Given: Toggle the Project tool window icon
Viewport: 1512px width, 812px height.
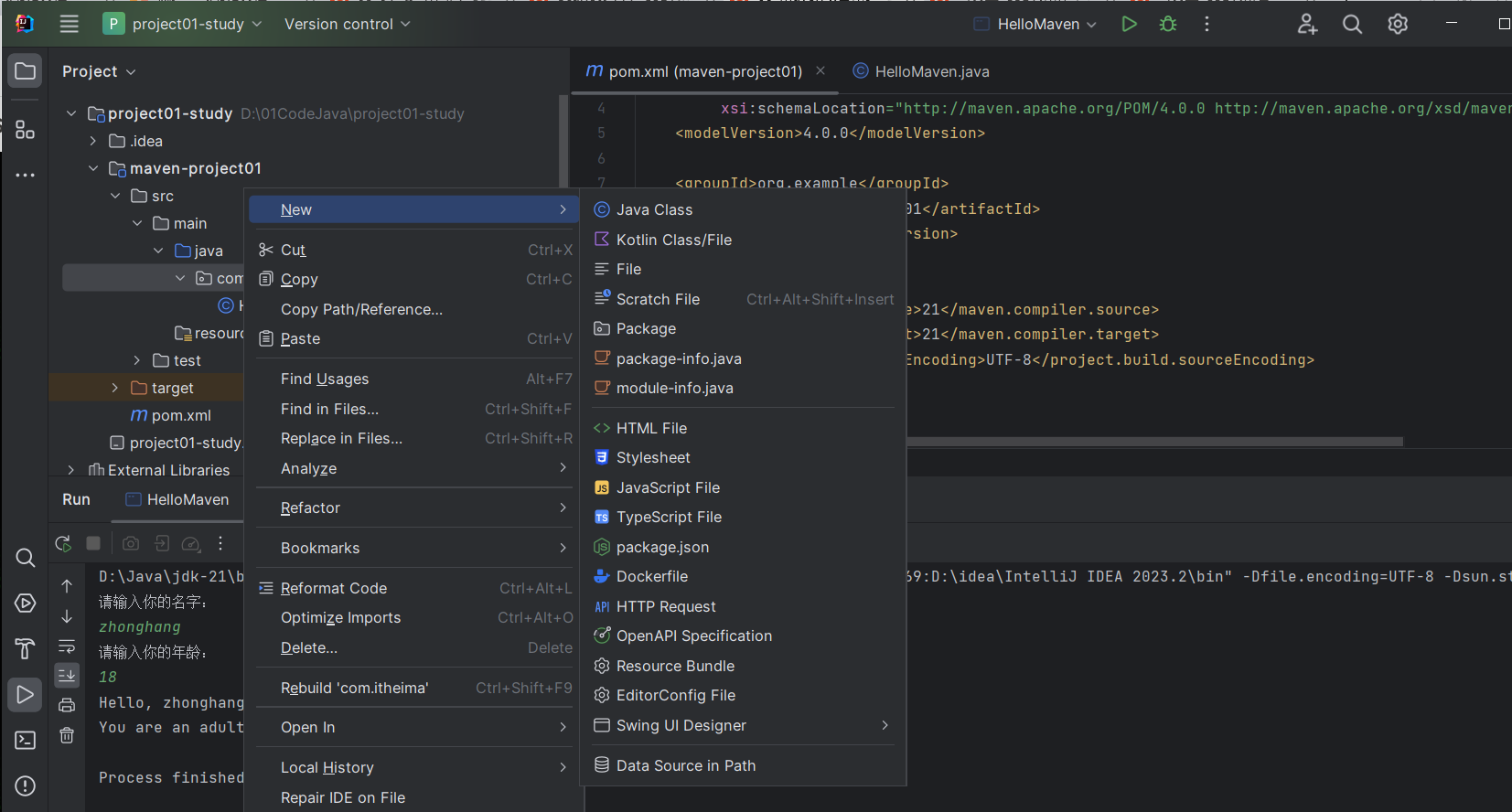Looking at the screenshot, I should click(26, 70).
